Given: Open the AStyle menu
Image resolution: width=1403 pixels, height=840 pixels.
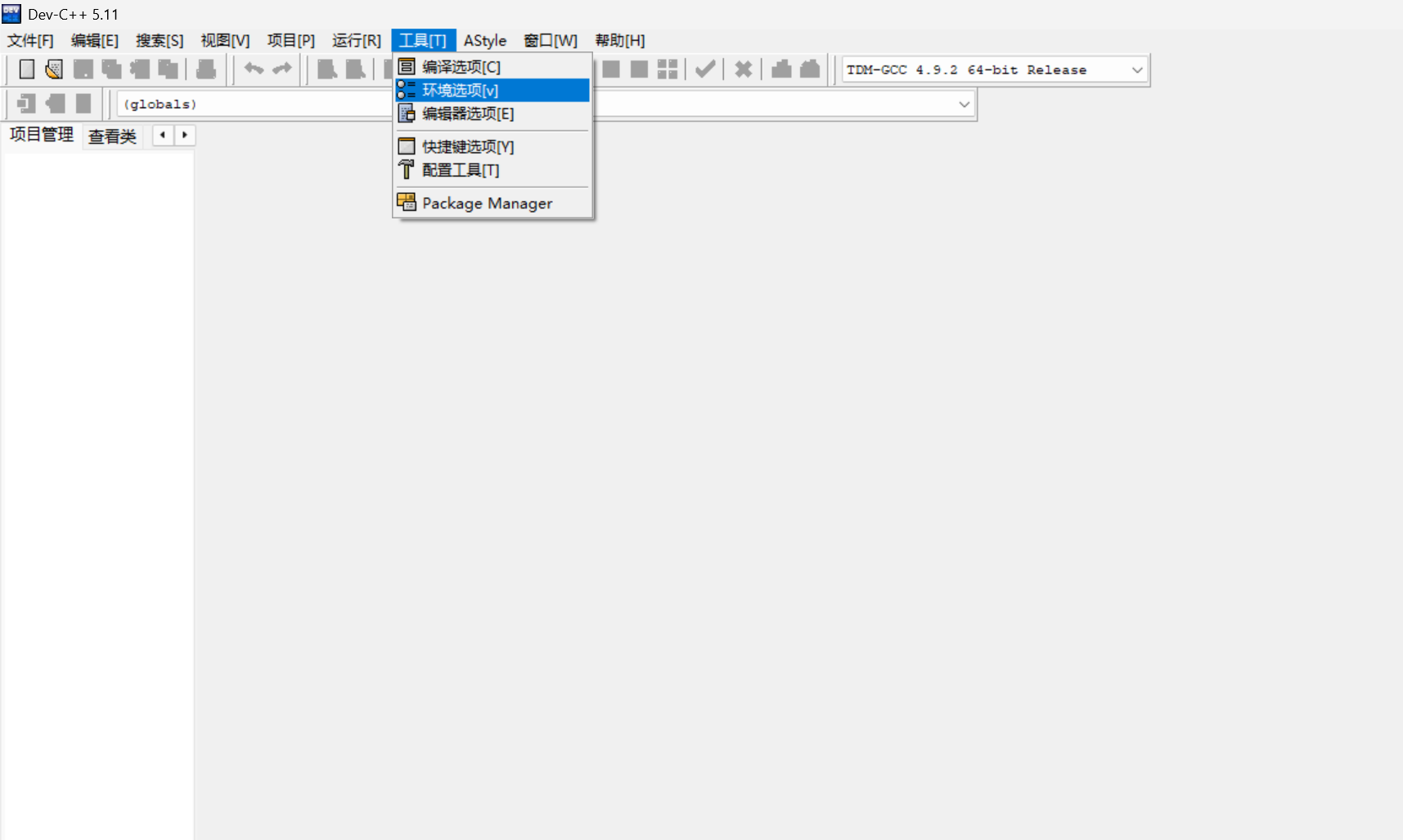Looking at the screenshot, I should [485, 40].
